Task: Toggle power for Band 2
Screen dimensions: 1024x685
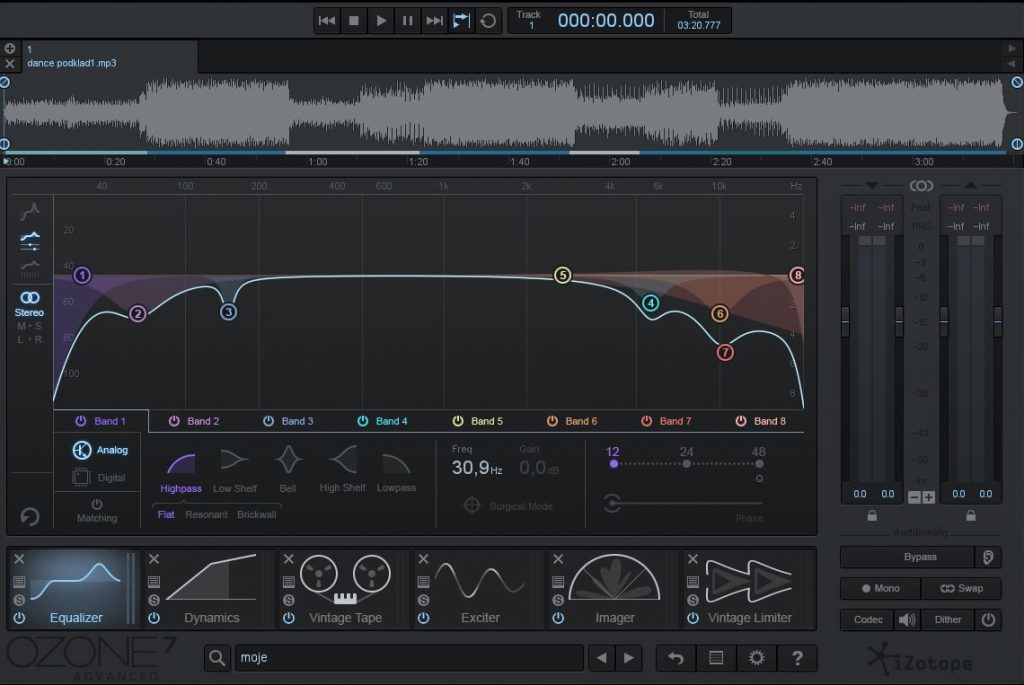Action: (x=174, y=421)
